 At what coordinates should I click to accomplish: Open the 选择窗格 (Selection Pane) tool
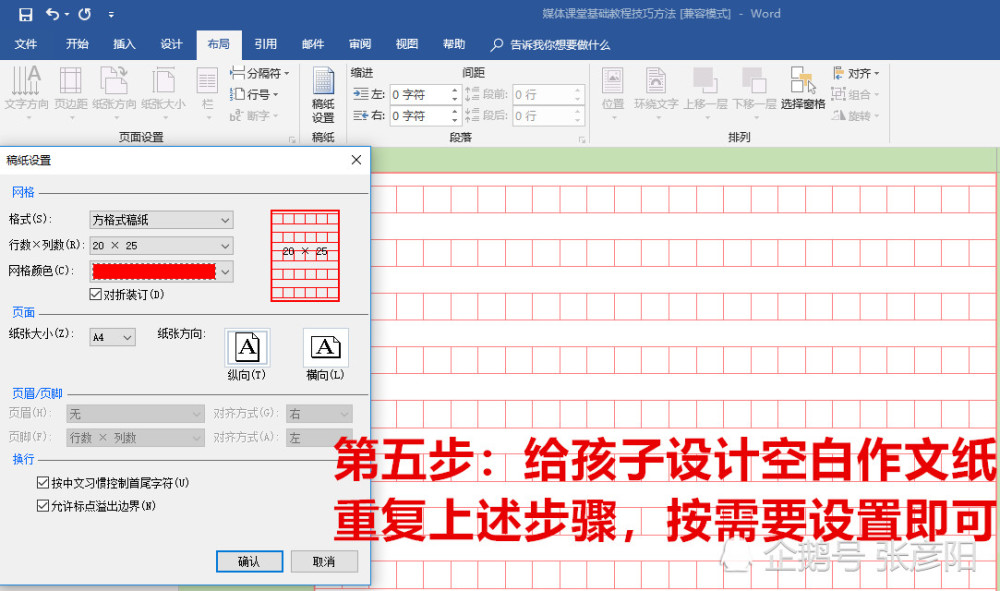(x=803, y=89)
